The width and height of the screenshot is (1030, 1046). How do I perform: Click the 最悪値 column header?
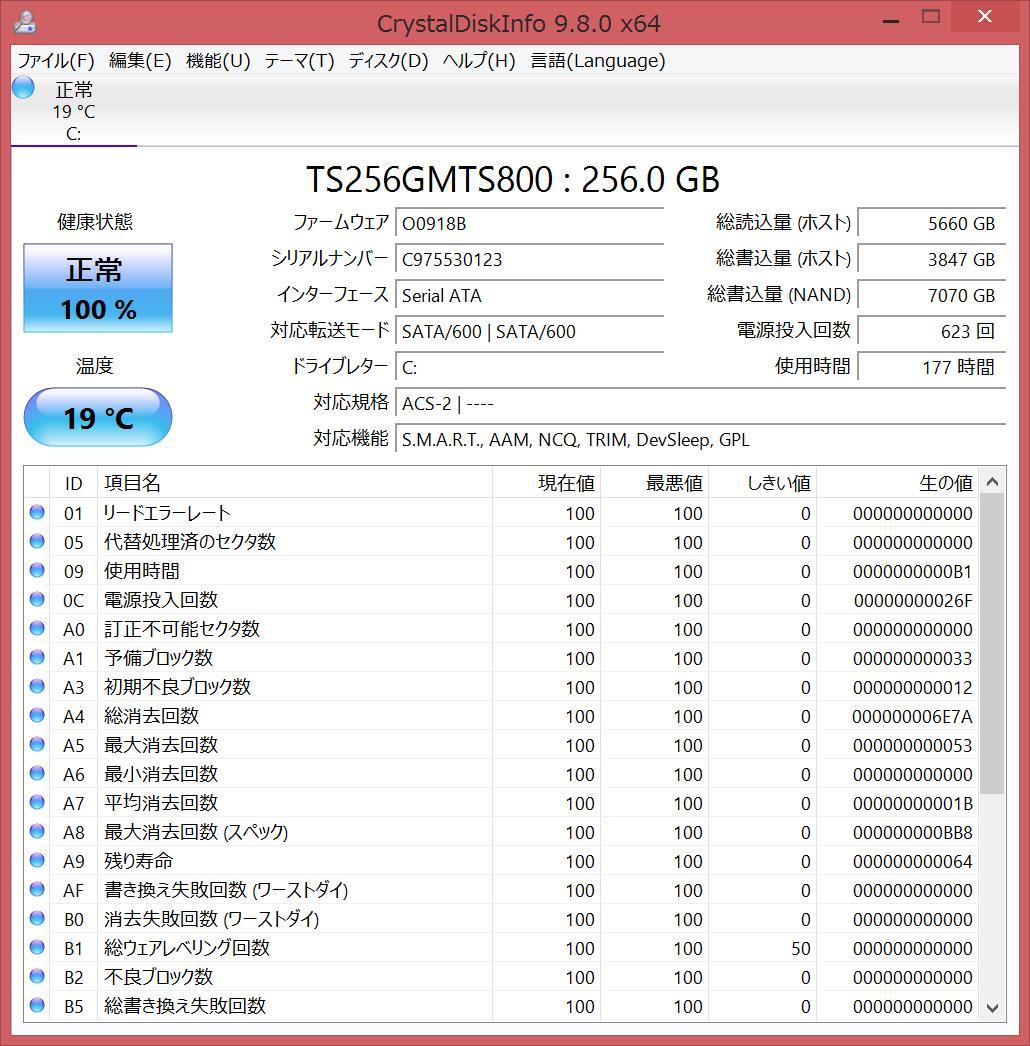[x=654, y=483]
